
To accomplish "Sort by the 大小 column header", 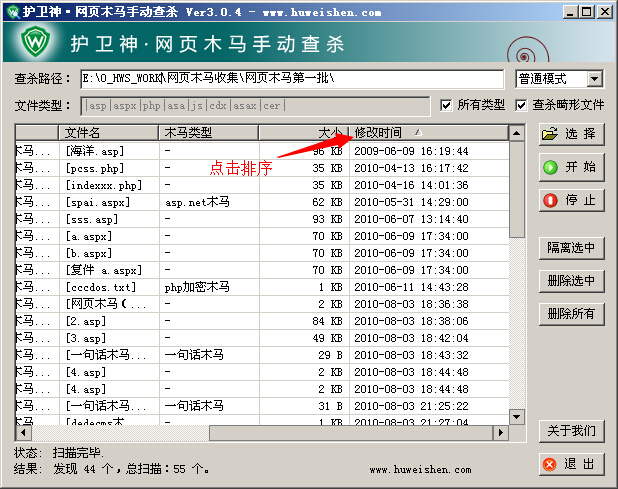I will pos(303,133).
